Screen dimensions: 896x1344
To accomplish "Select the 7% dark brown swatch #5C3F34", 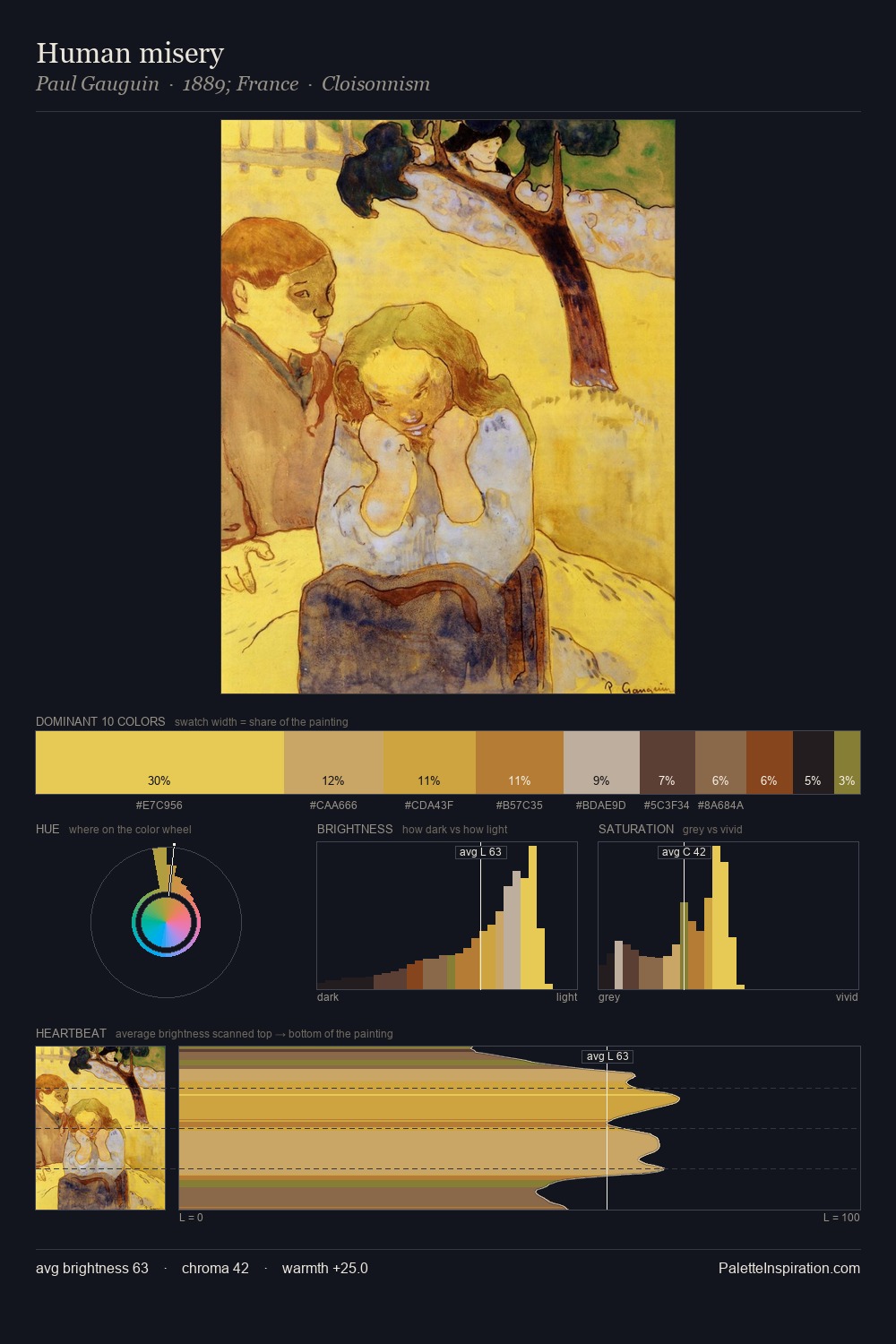I will pos(668,762).
